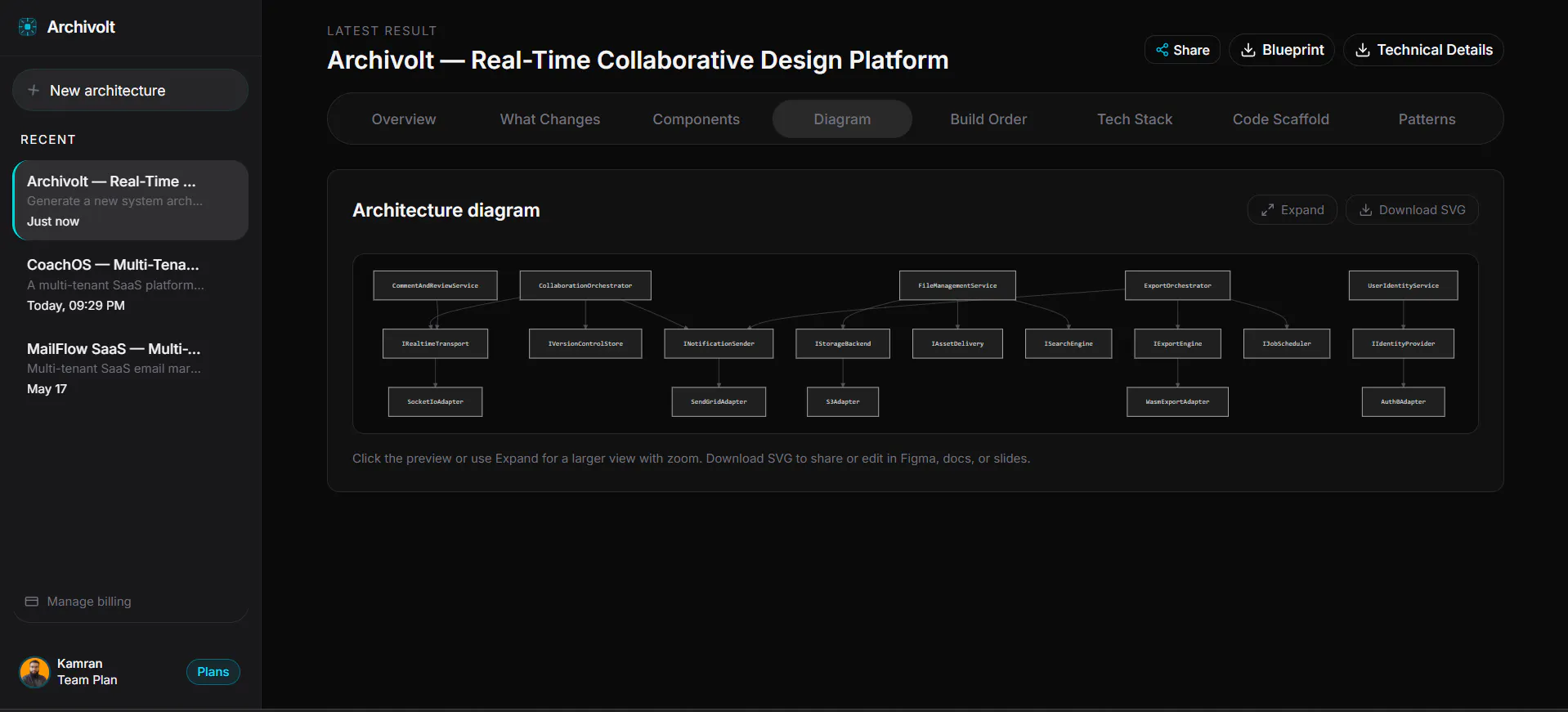Select the S3Adapter node
Viewport: 1568px width, 712px height.
pyautogui.click(x=843, y=401)
